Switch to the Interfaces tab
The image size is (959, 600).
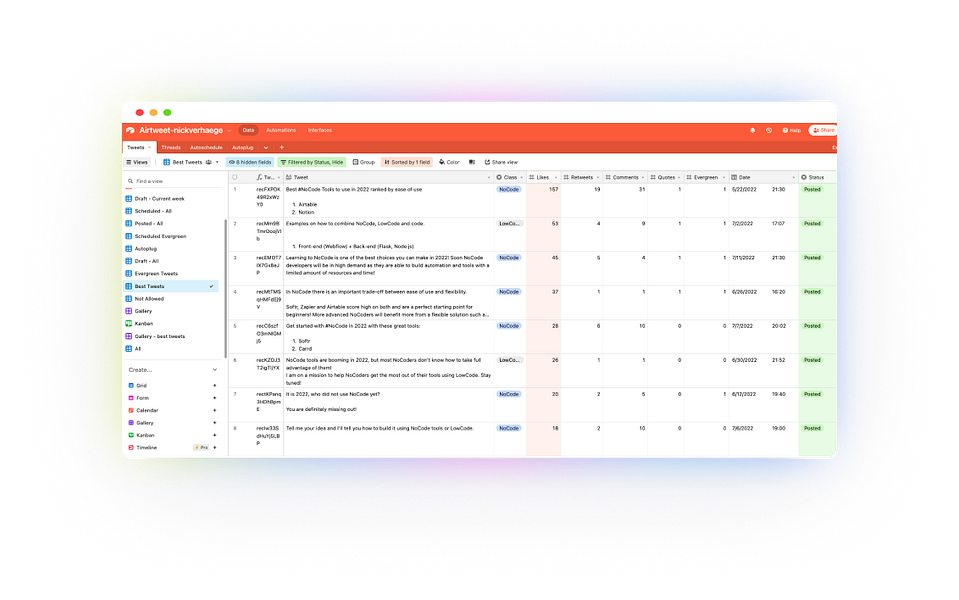(x=320, y=130)
